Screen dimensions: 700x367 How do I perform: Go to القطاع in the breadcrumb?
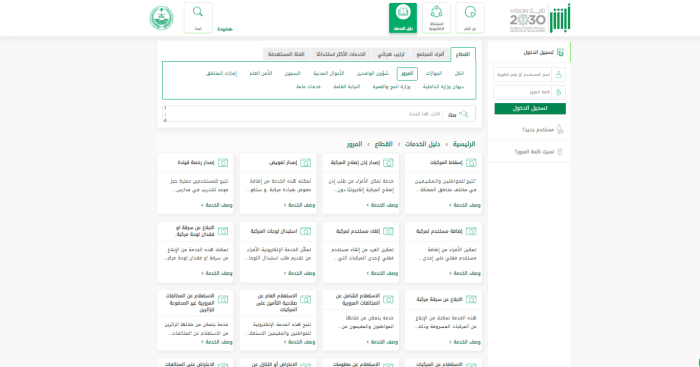click(x=383, y=144)
